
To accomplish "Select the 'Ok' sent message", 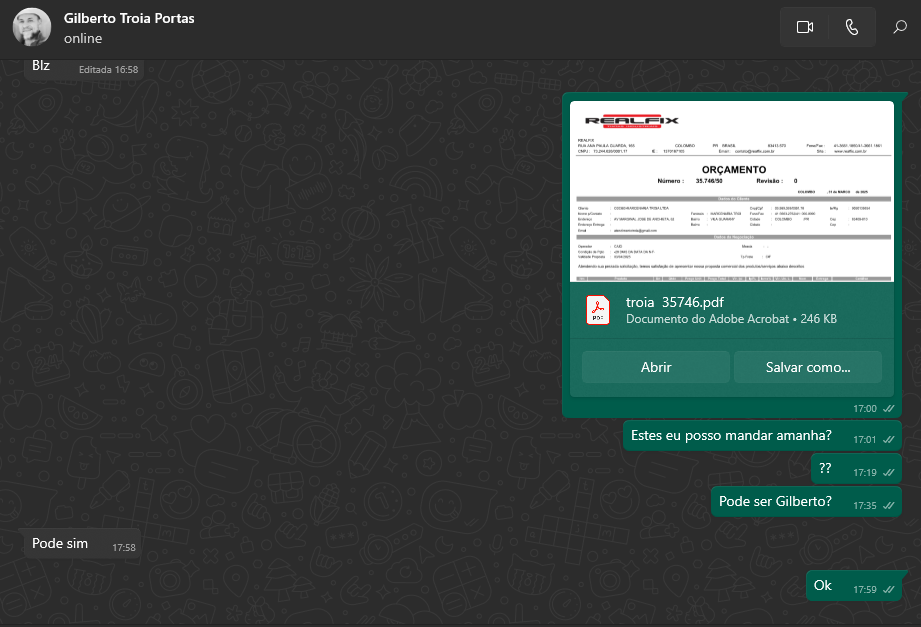I will click(x=823, y=586).
